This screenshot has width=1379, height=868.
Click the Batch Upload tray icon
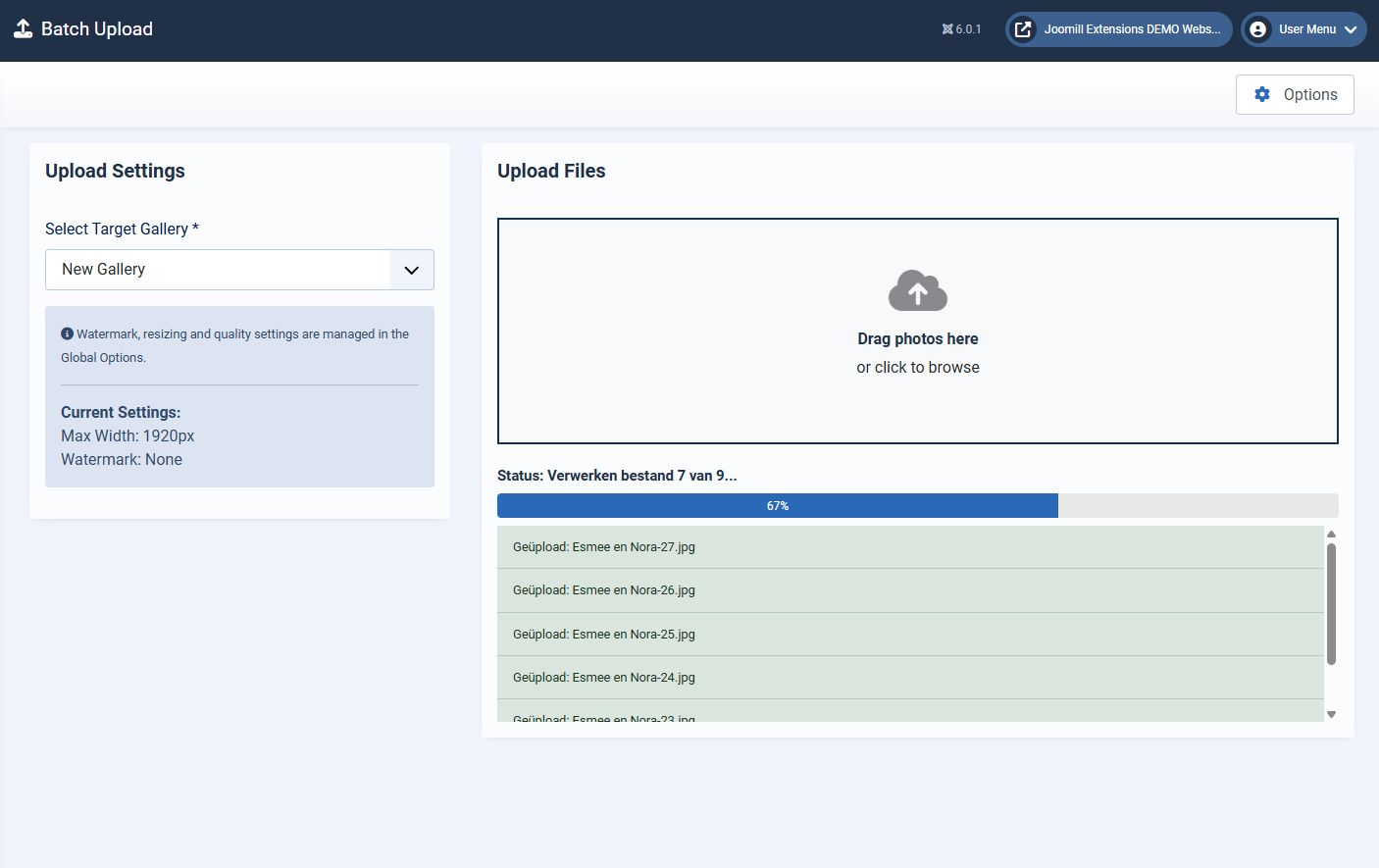[23, 28]
